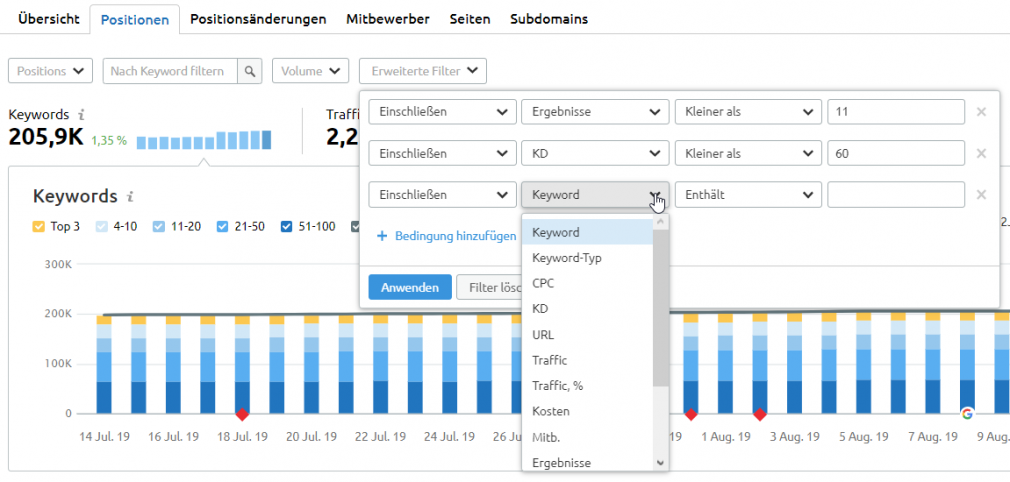This screenshot has height=482, width=1010.
Task: Remove the Keyword filter row with X
Action: pyautogui.click(x=981, y=195)
